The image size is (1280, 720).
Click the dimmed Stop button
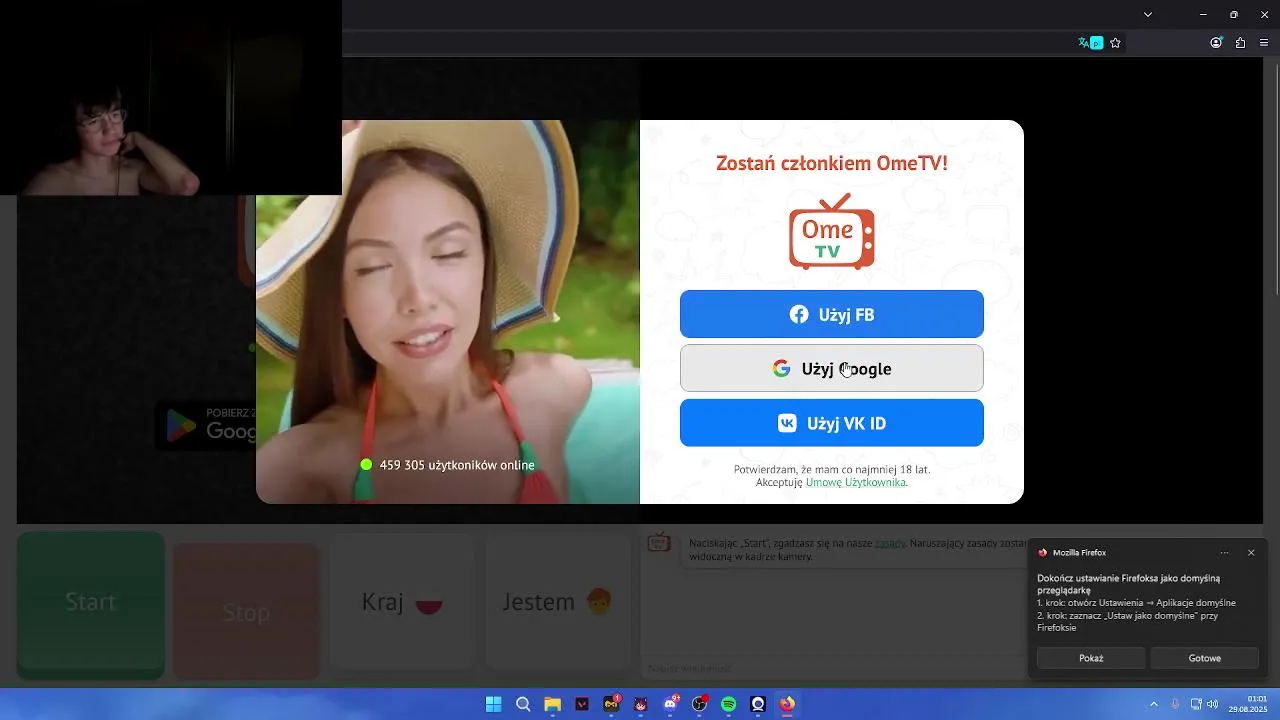coord(246,612)
